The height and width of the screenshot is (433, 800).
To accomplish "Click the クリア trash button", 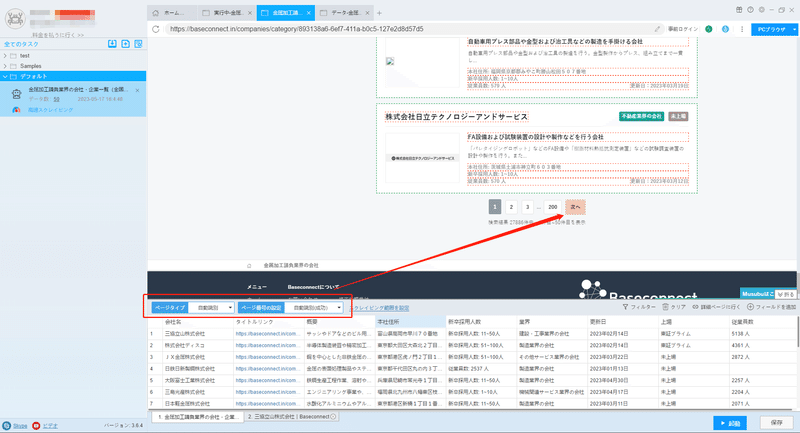I will pos(674,307).
